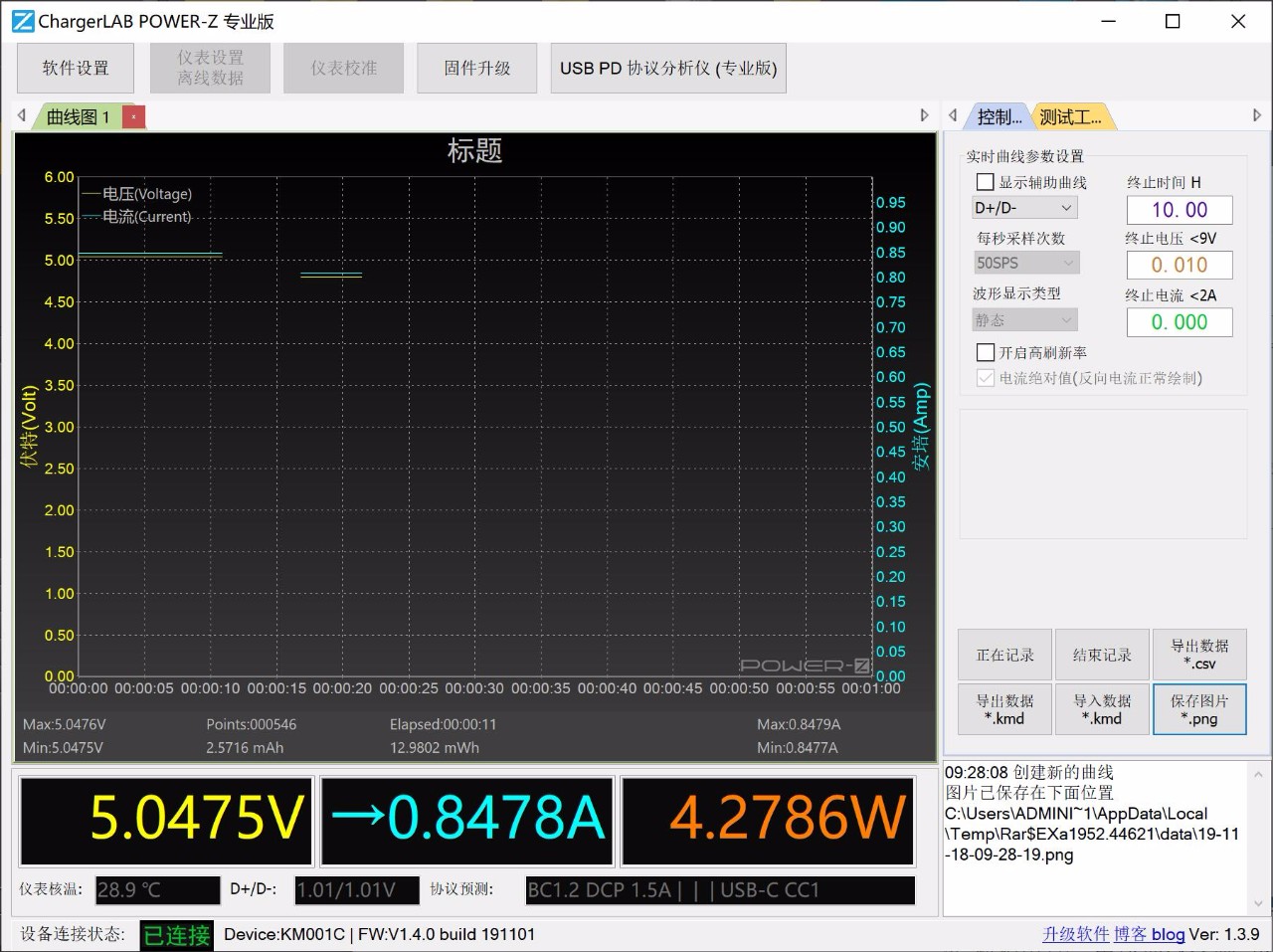This screenshot has height=952, width=1273.
Task: Click the ChargerLAB POWER-Z app logo
Action: pos(22,21)
